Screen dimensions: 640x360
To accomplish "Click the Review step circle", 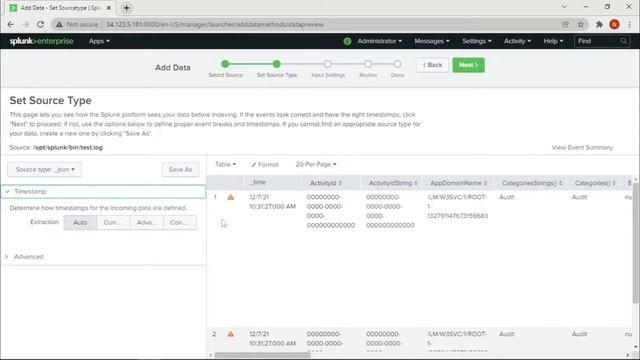I will point(368,64).
